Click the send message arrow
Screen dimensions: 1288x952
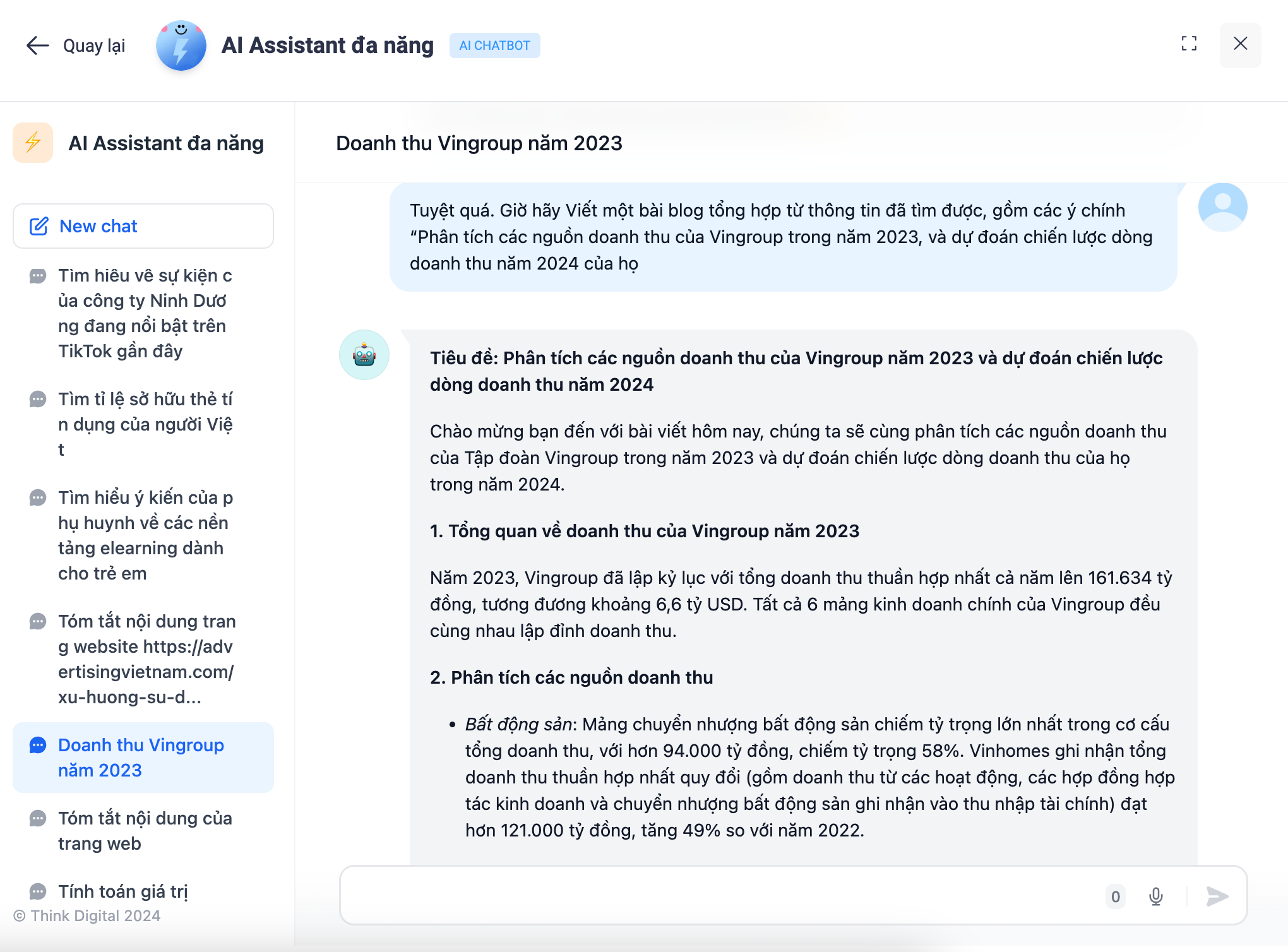pos(1217,896)
